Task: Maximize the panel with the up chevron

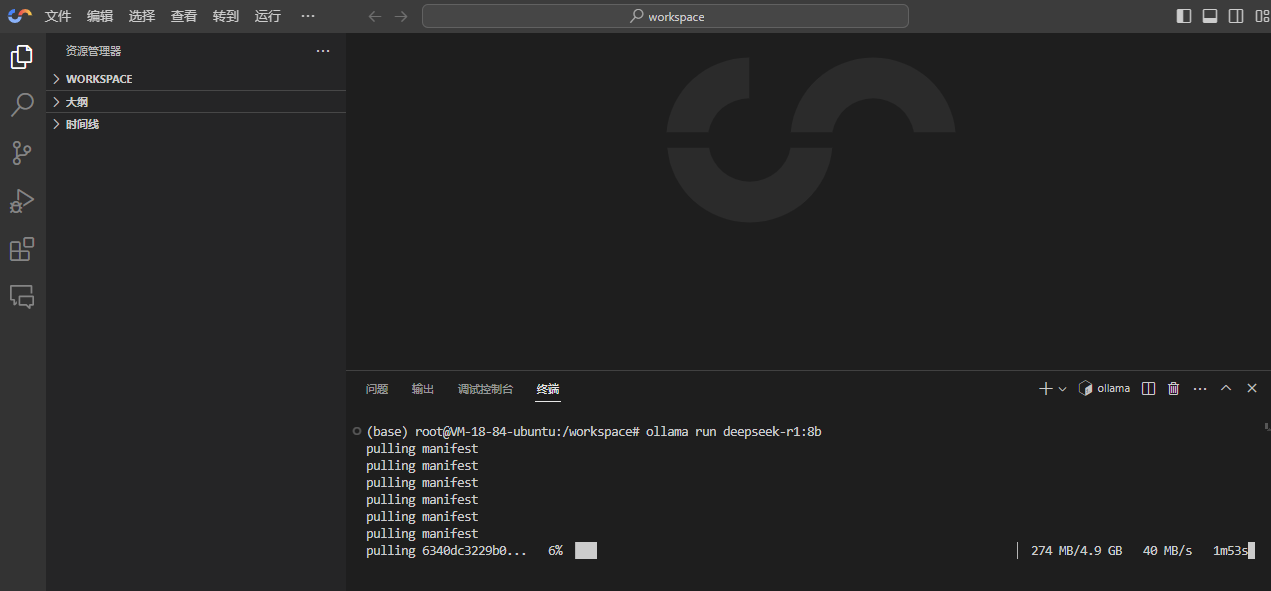Action: (x=1226, y=389)
